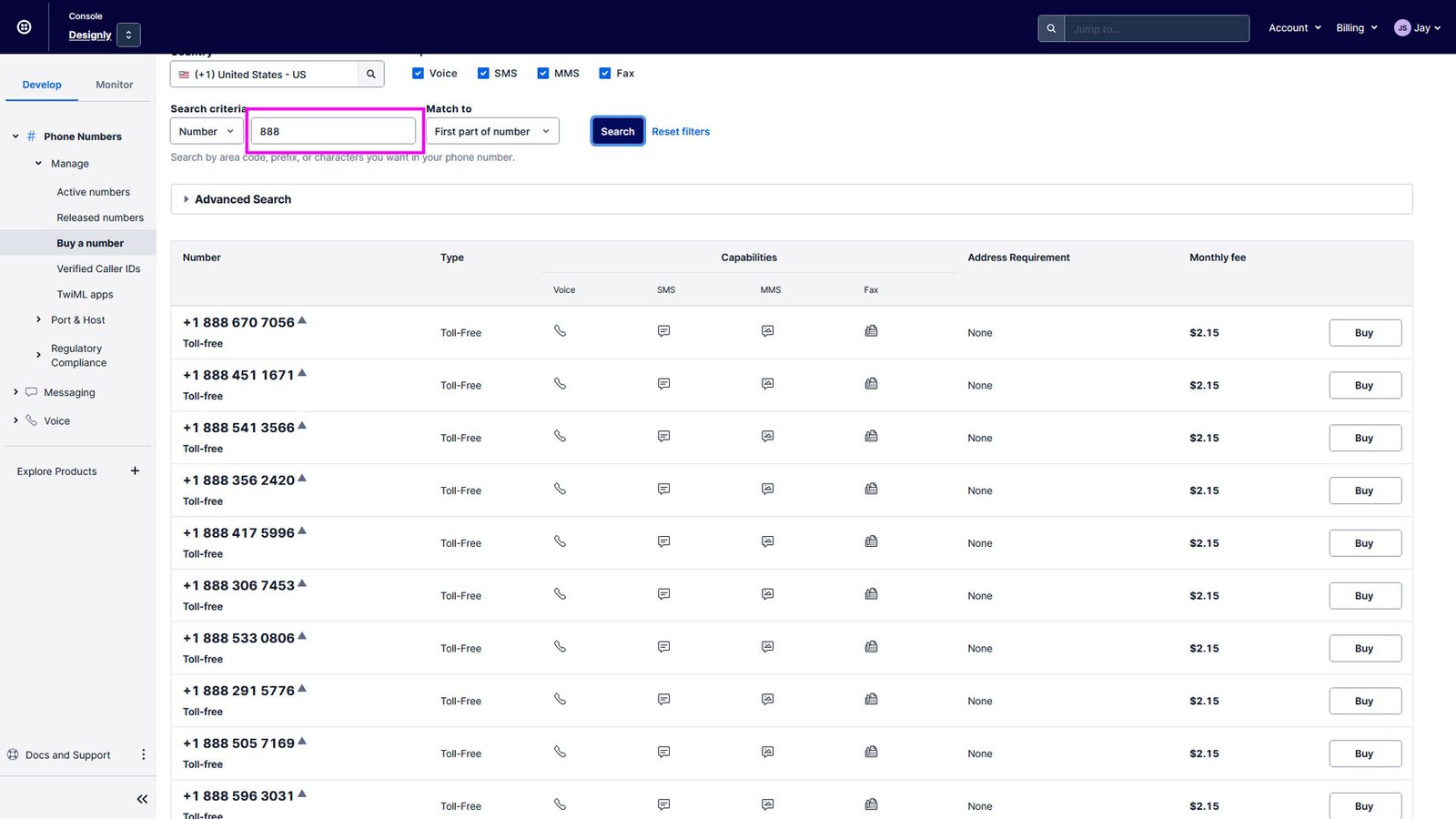Screen dimensions: 1456x819
Task: Open Docs and Support options menu dots
Action: (x=143, y=754)
